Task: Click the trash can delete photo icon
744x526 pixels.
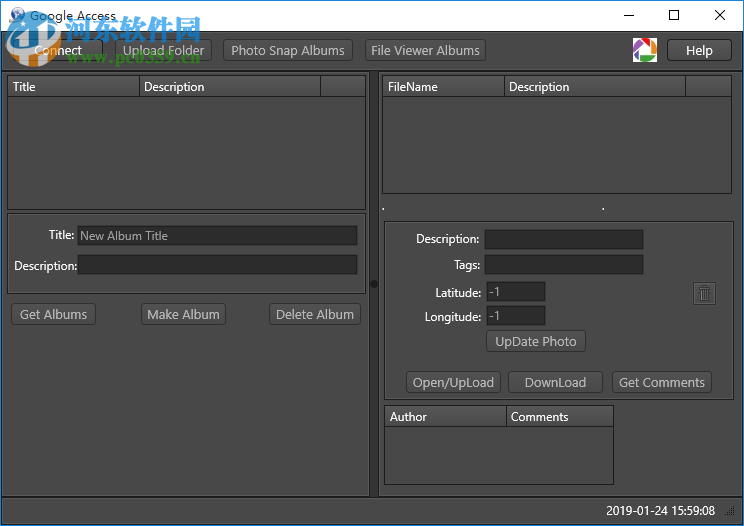Action: click(704, 293)
